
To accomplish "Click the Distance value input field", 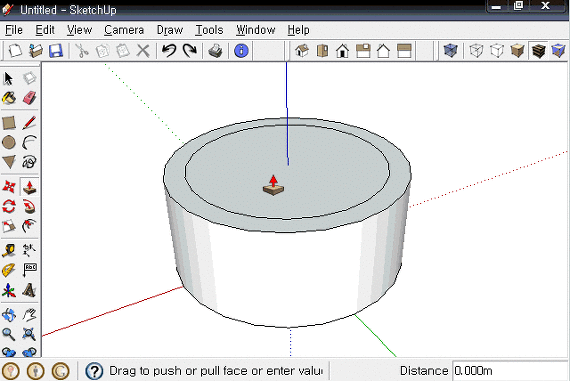I will pyautogui.click(x=510, y=371).
